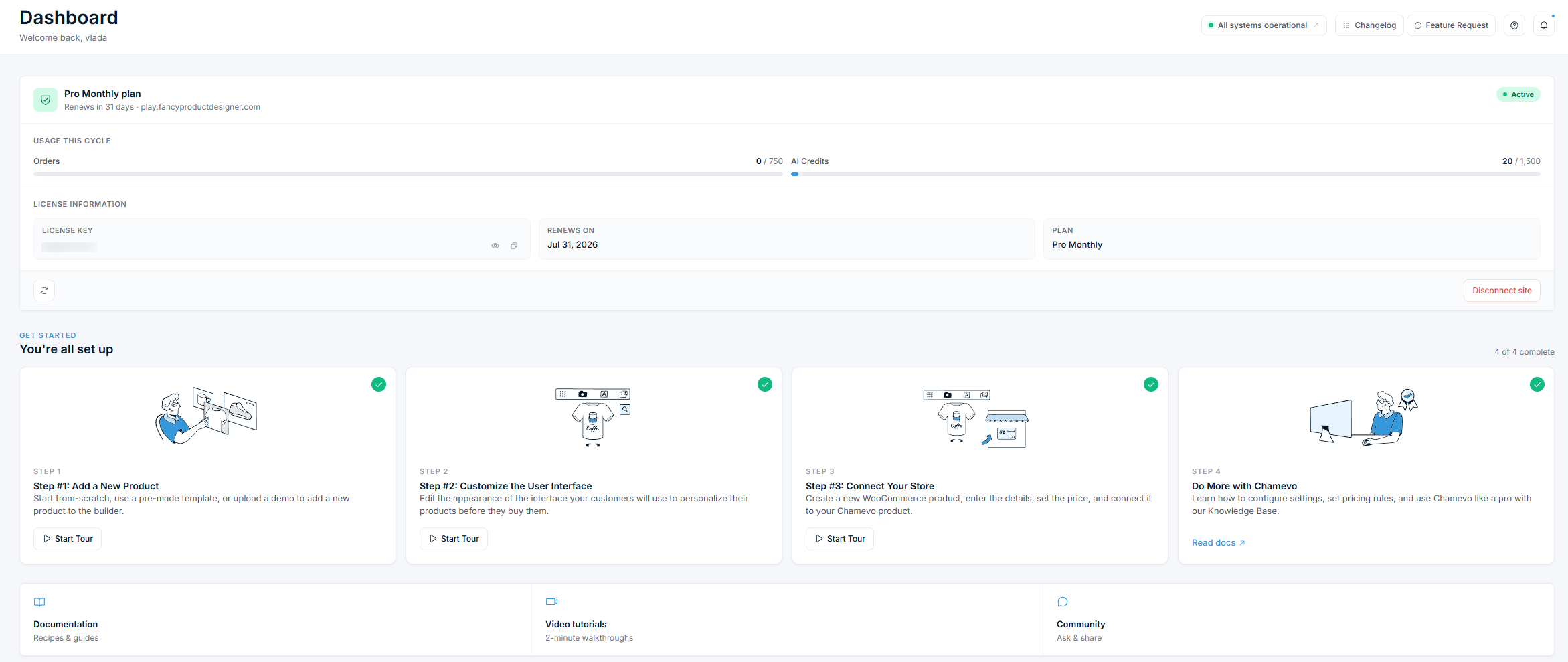This screenshot has width=1568, height=662.
Task: Reveal license key with eye icon
Action: pyautogui.click(x=495, y=246)
